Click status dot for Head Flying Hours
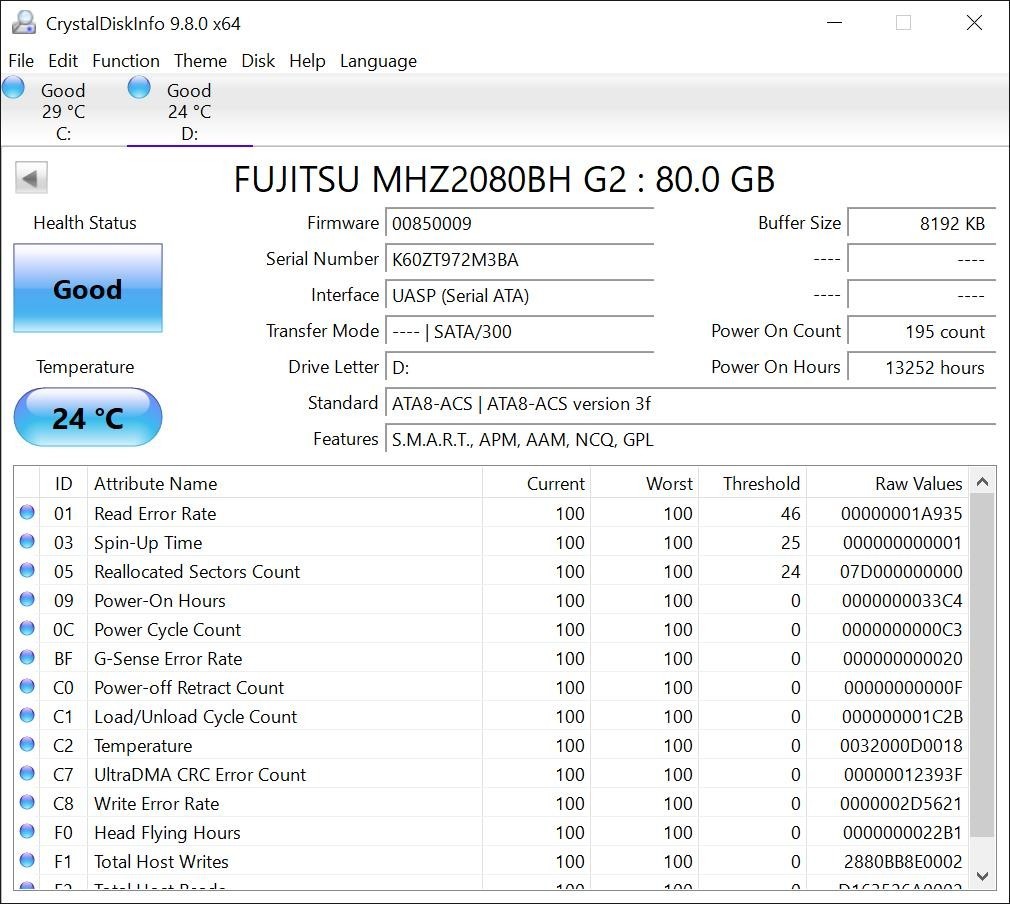The height and width of the screenshot is (904, 1010). click(27, 831)
